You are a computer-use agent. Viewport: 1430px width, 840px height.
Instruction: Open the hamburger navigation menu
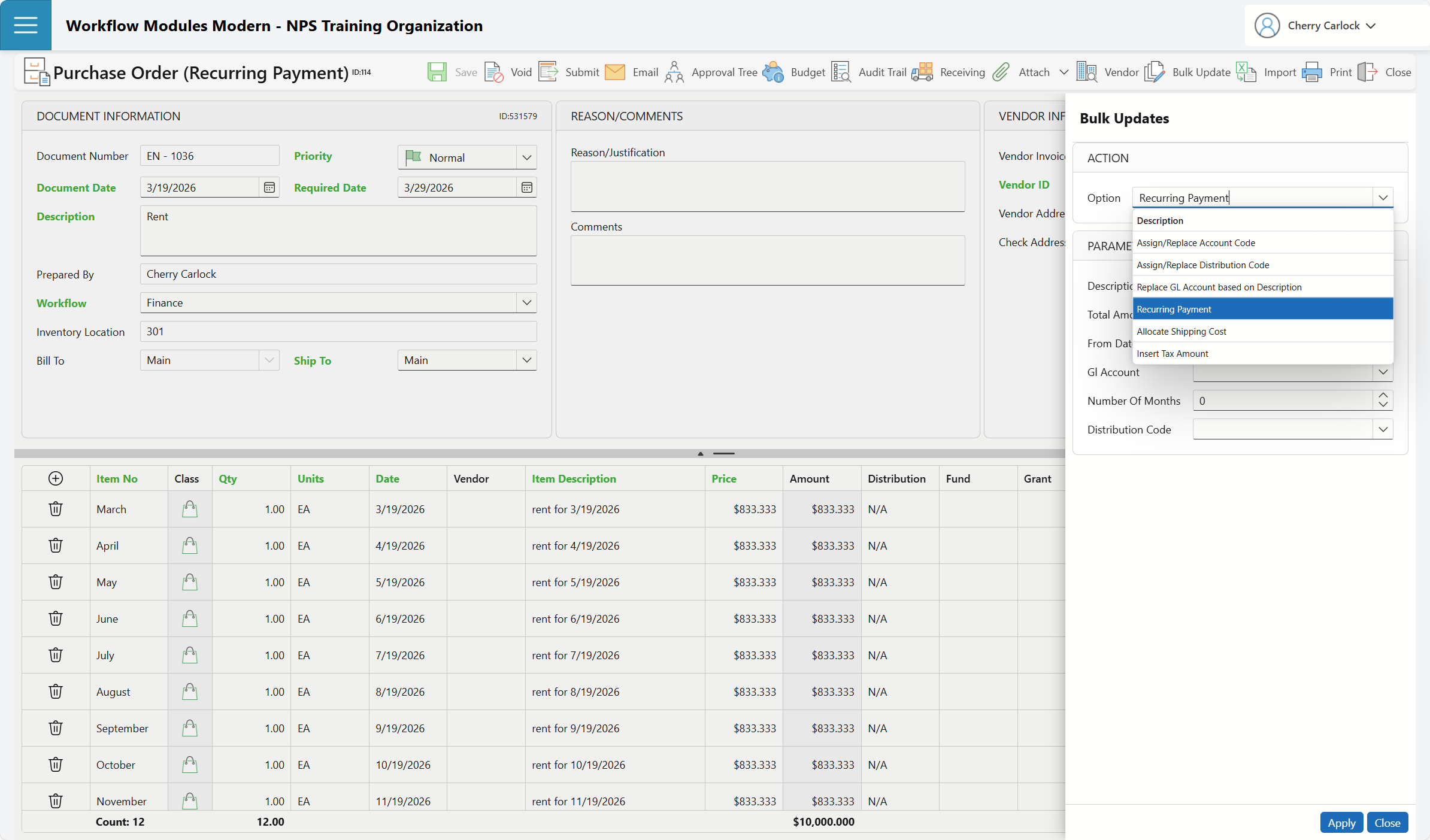coord(25,25)
